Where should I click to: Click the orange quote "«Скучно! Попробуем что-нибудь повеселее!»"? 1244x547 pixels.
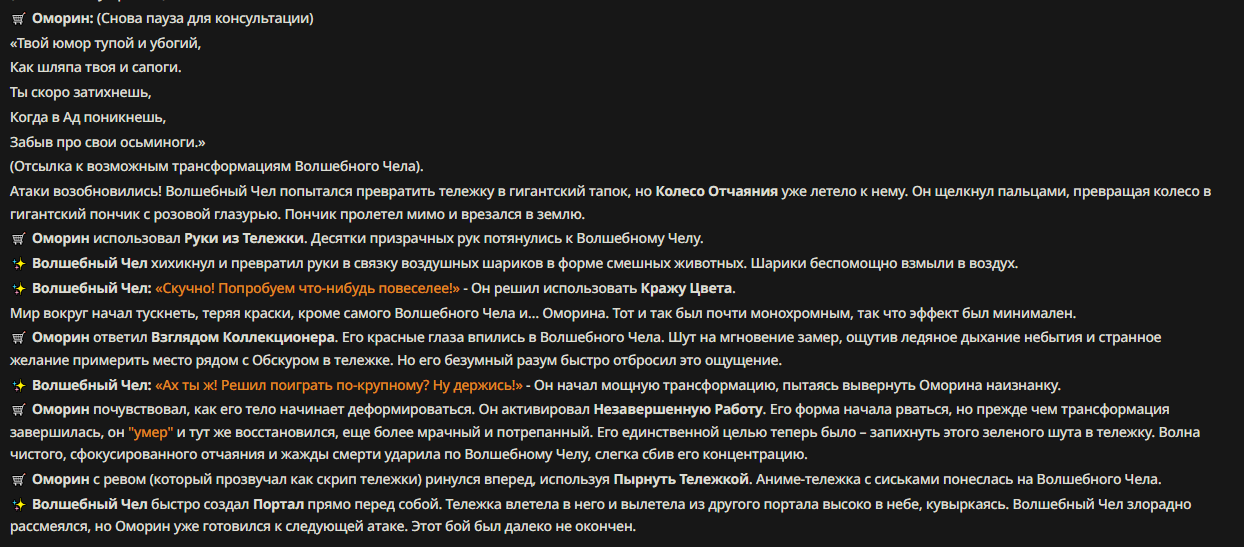tap(308, 288)
